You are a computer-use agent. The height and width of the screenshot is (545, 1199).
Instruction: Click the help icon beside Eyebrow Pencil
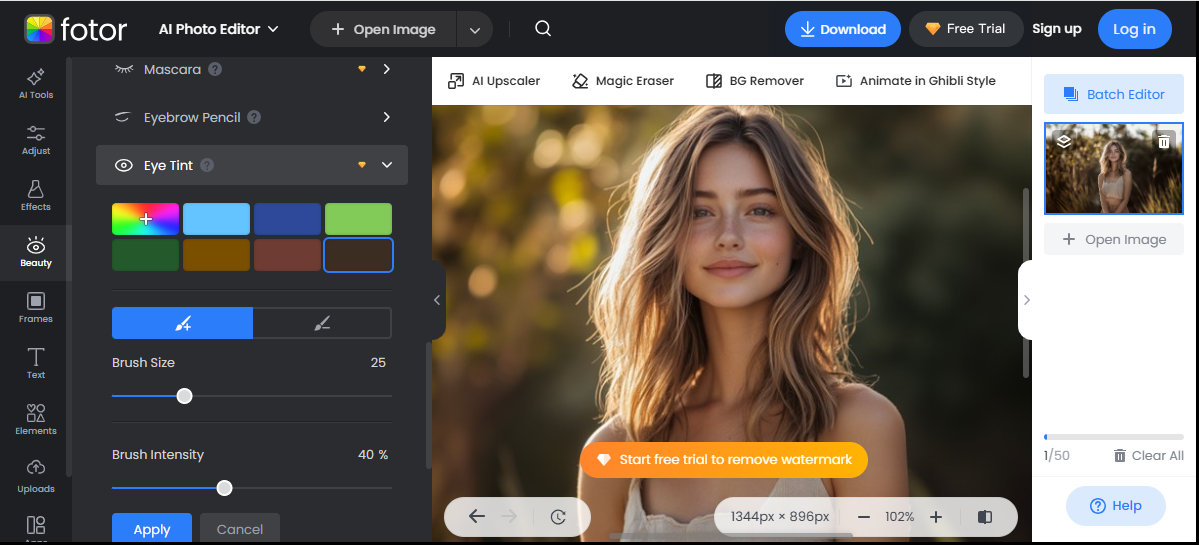point(254,118)
